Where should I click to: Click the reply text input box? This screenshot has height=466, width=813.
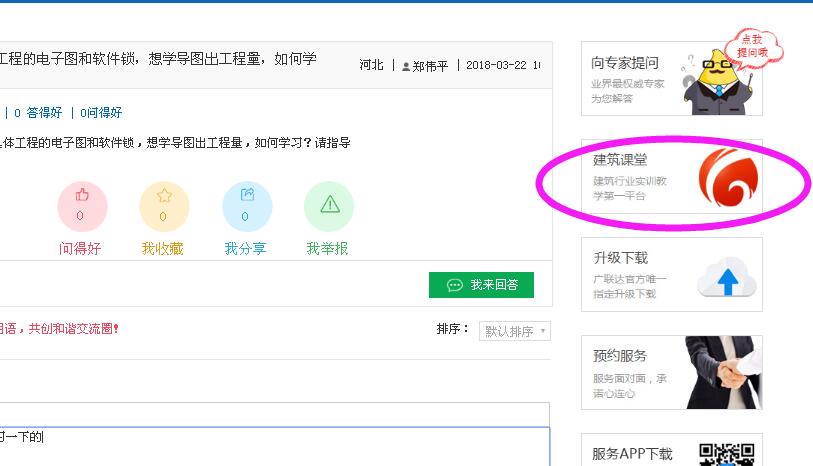(275, 447)
